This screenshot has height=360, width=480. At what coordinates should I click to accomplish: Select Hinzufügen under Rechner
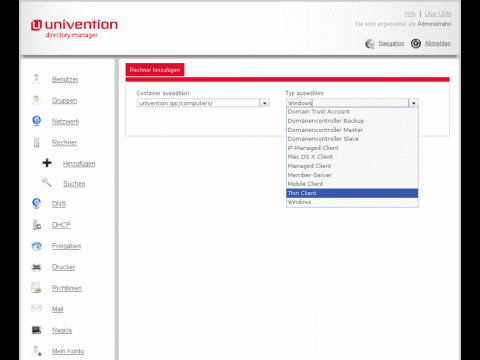[x=79, y=163]
